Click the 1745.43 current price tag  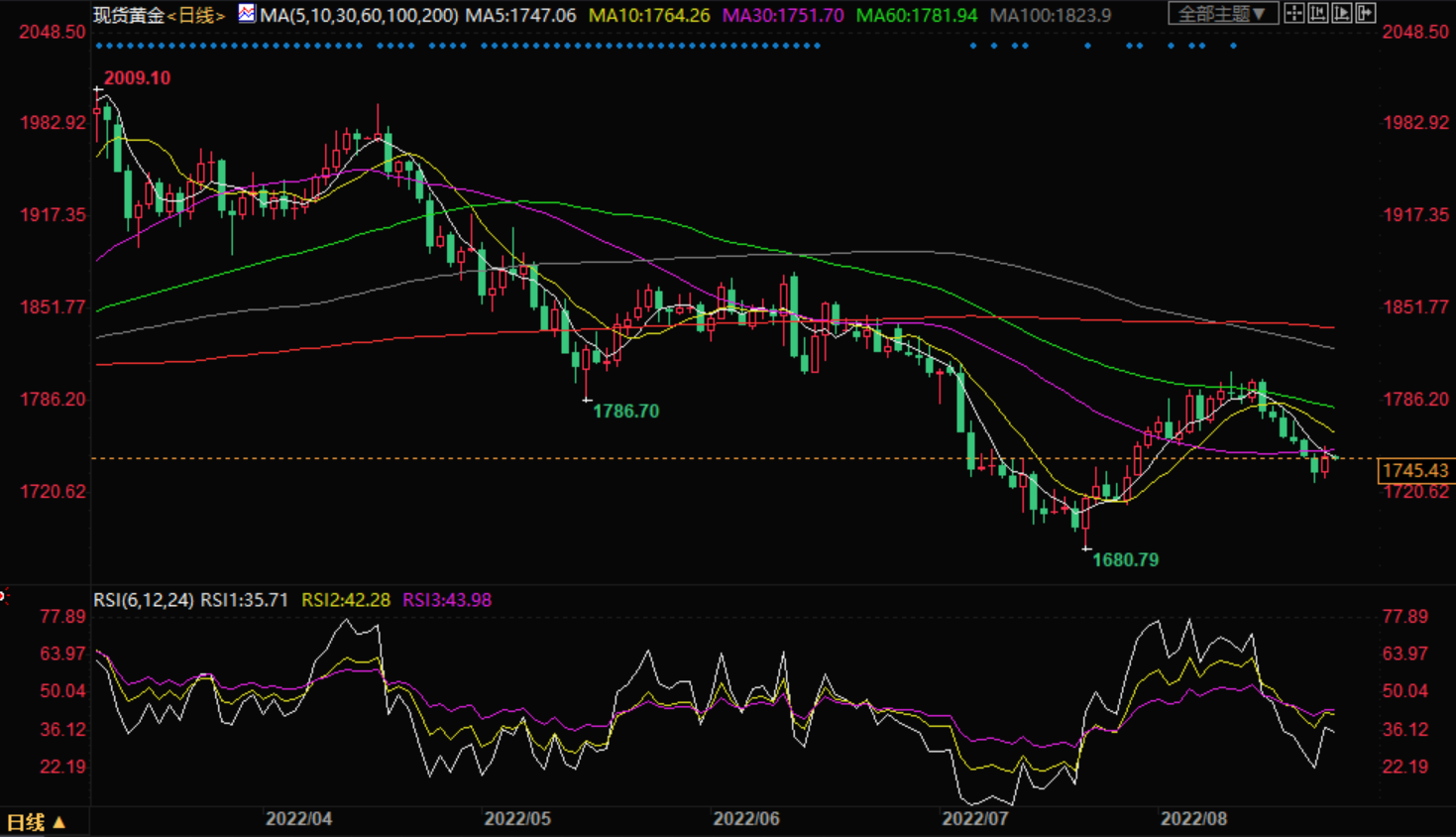click(1414, 470)
